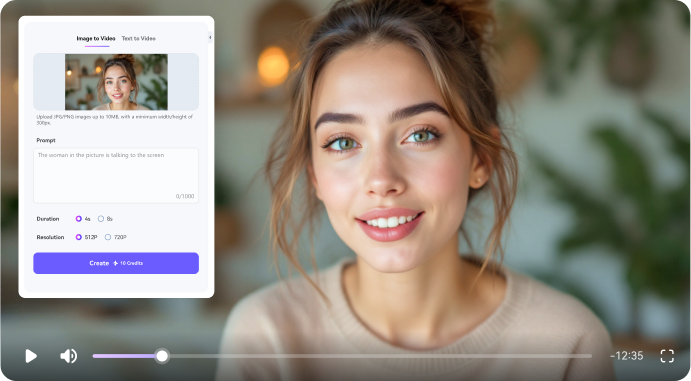
Task: Click the Resolution label
Action: click(50, 237)
